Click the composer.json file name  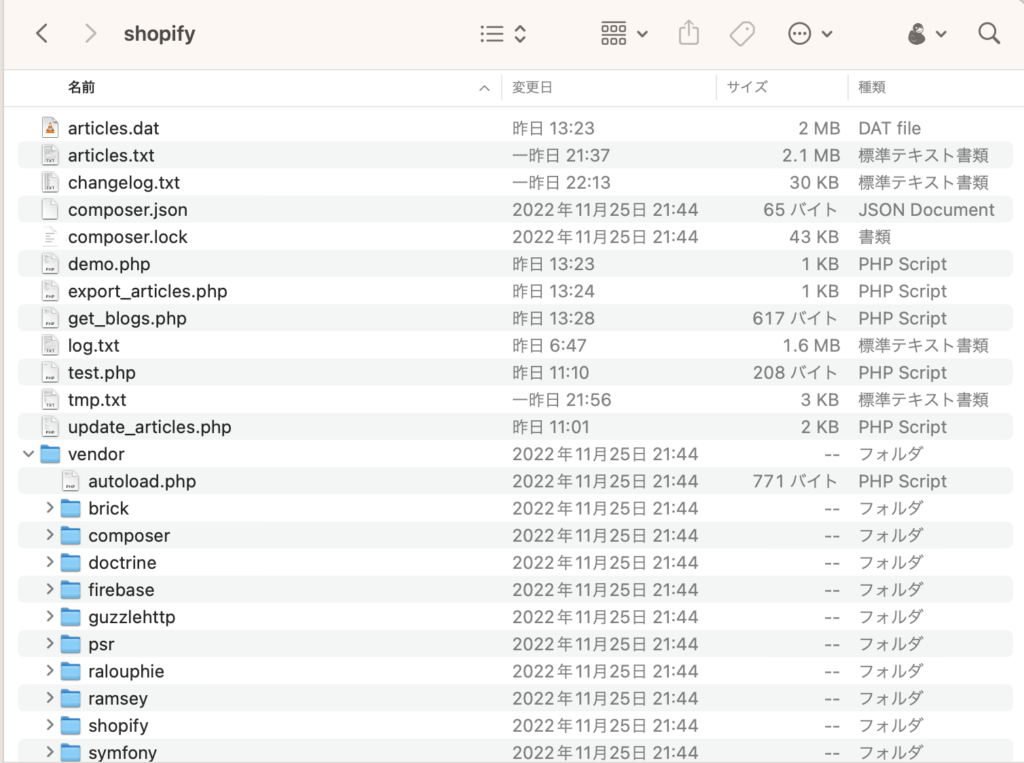coord(128,210)
